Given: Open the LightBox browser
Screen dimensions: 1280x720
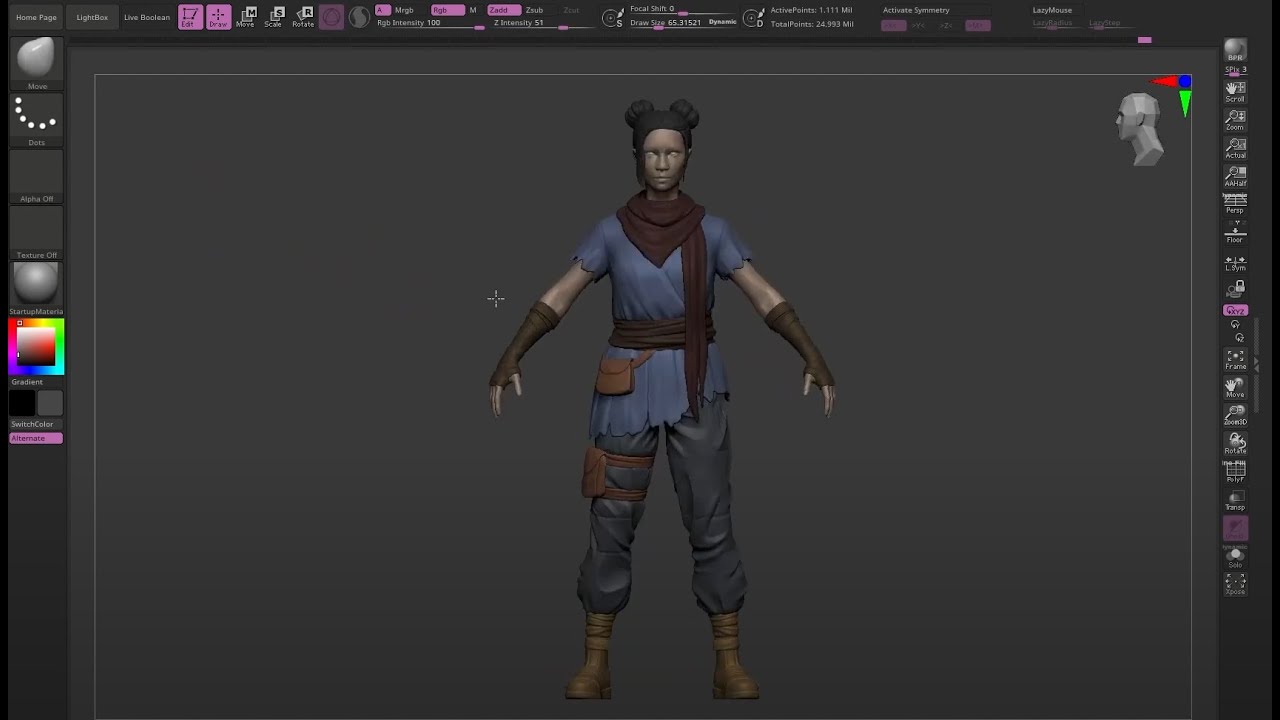Looking at the screenshot, I should pos(92,17).
